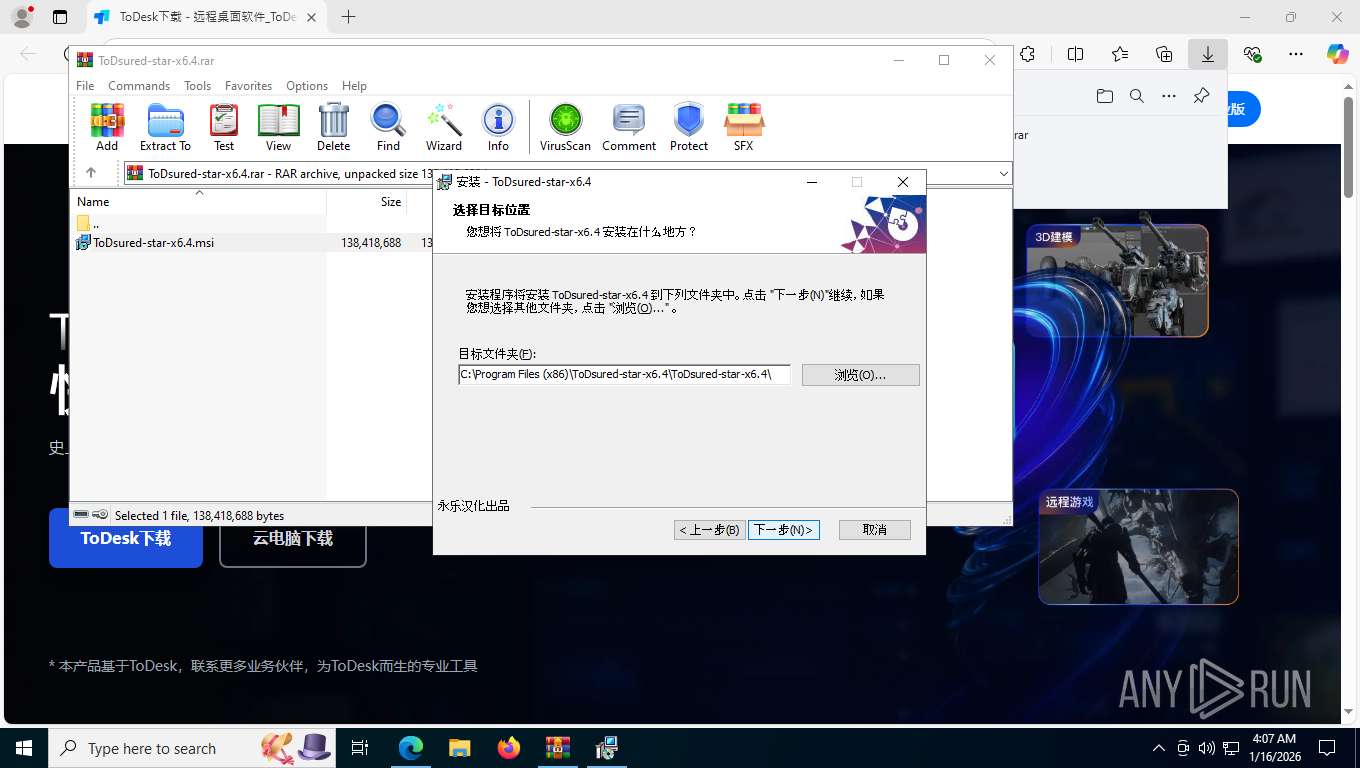Open the Favorites menu
Screen dimensions: 1360x768
(248, 86)
